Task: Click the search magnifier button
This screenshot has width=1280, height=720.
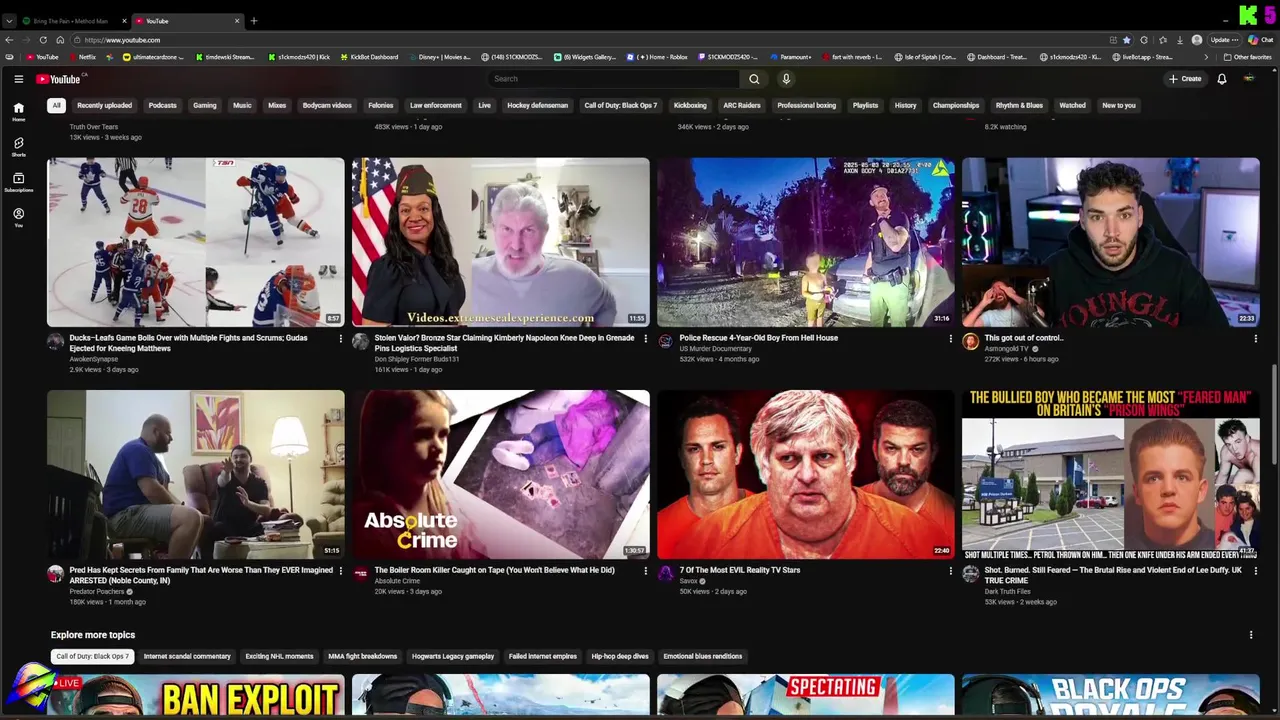Action: (x=754, y=79)
